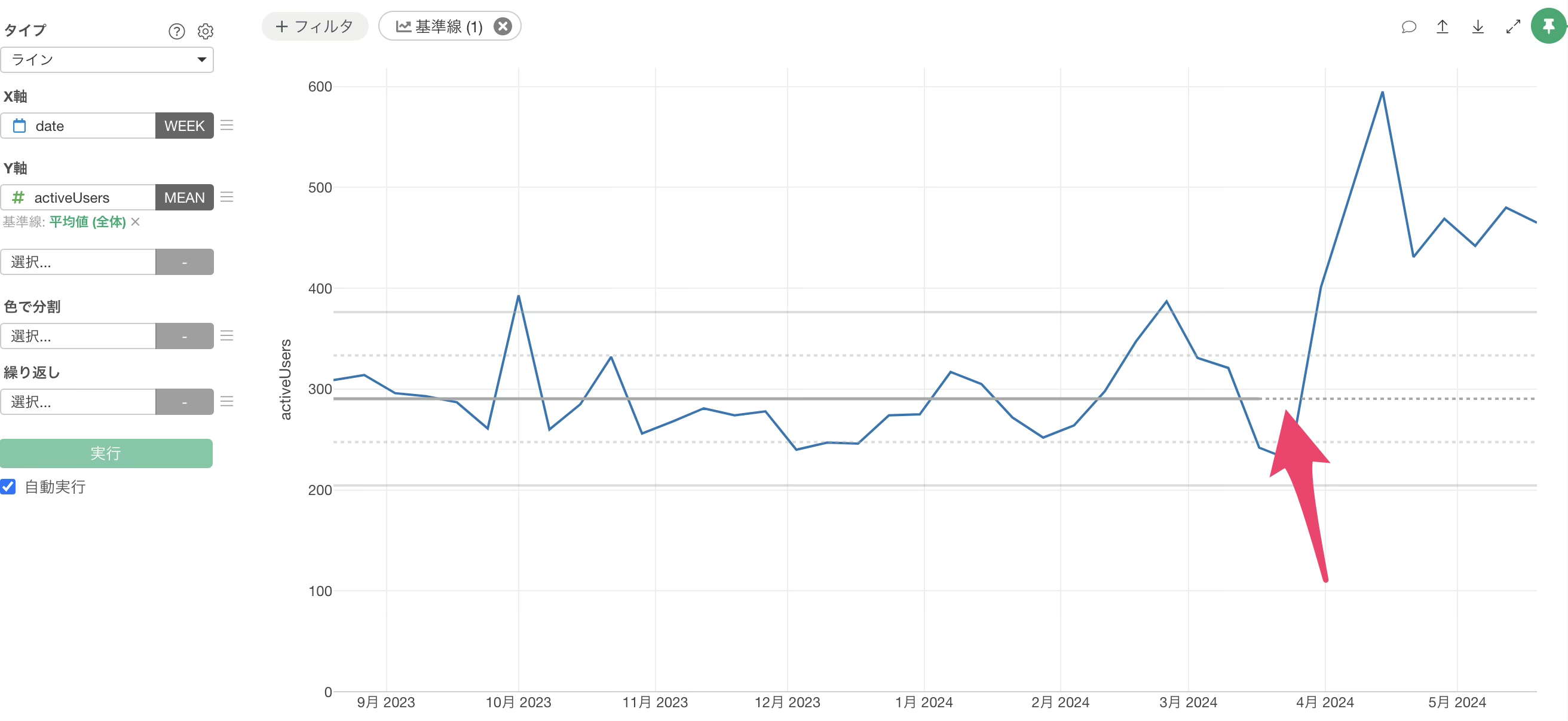Click the export upload arrow icon
This screenshot has width=1568, height=721.
click(1443, 27)
